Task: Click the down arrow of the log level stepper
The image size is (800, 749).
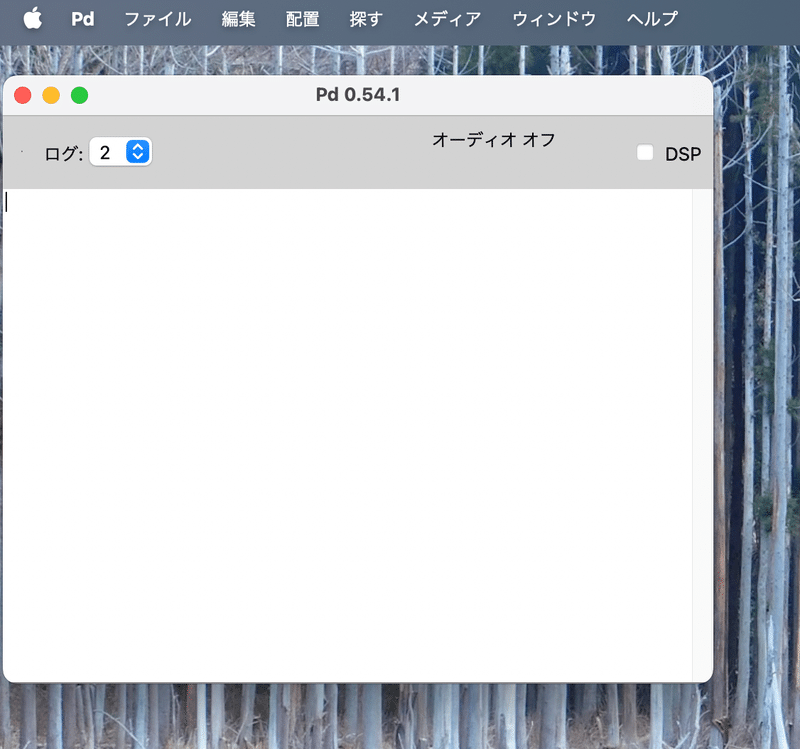Action: click(137, 157)
